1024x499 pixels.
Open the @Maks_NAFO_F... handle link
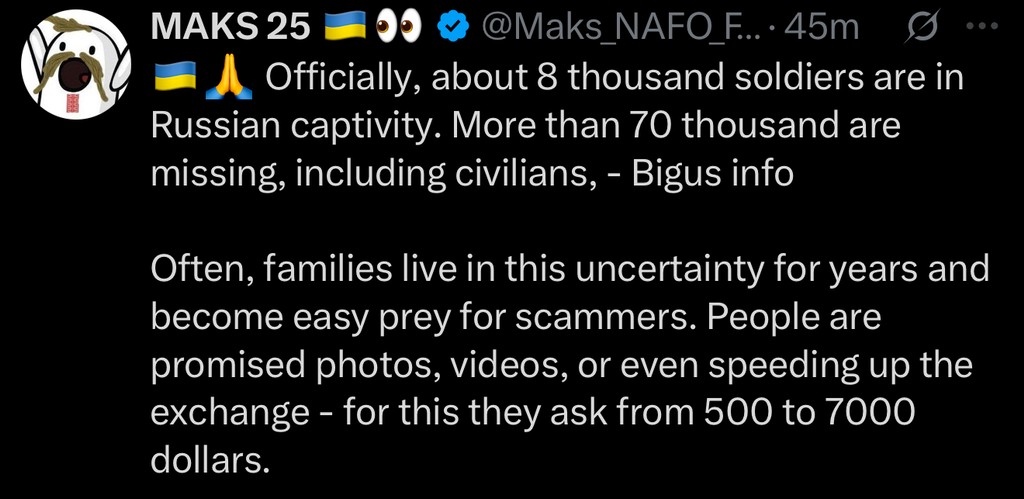tap(622, 28)
